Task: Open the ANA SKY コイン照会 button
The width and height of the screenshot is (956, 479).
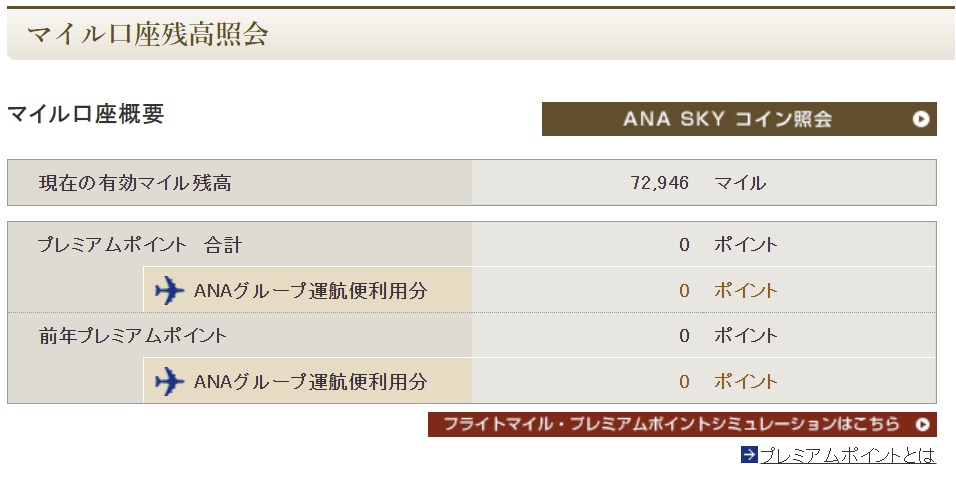Action: click(x=739, y=119)
